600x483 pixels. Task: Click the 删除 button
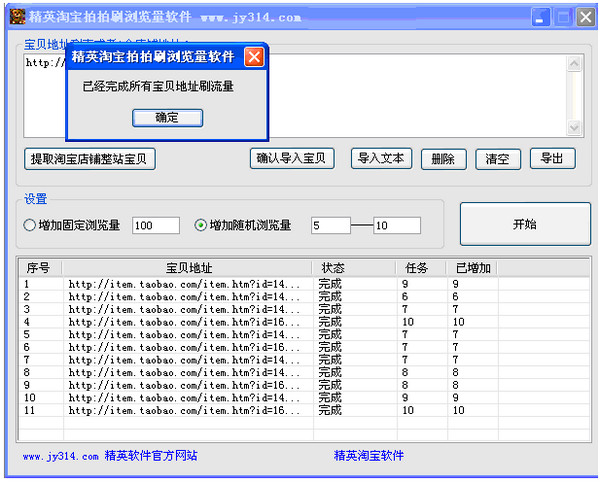(x=443, y=159)
